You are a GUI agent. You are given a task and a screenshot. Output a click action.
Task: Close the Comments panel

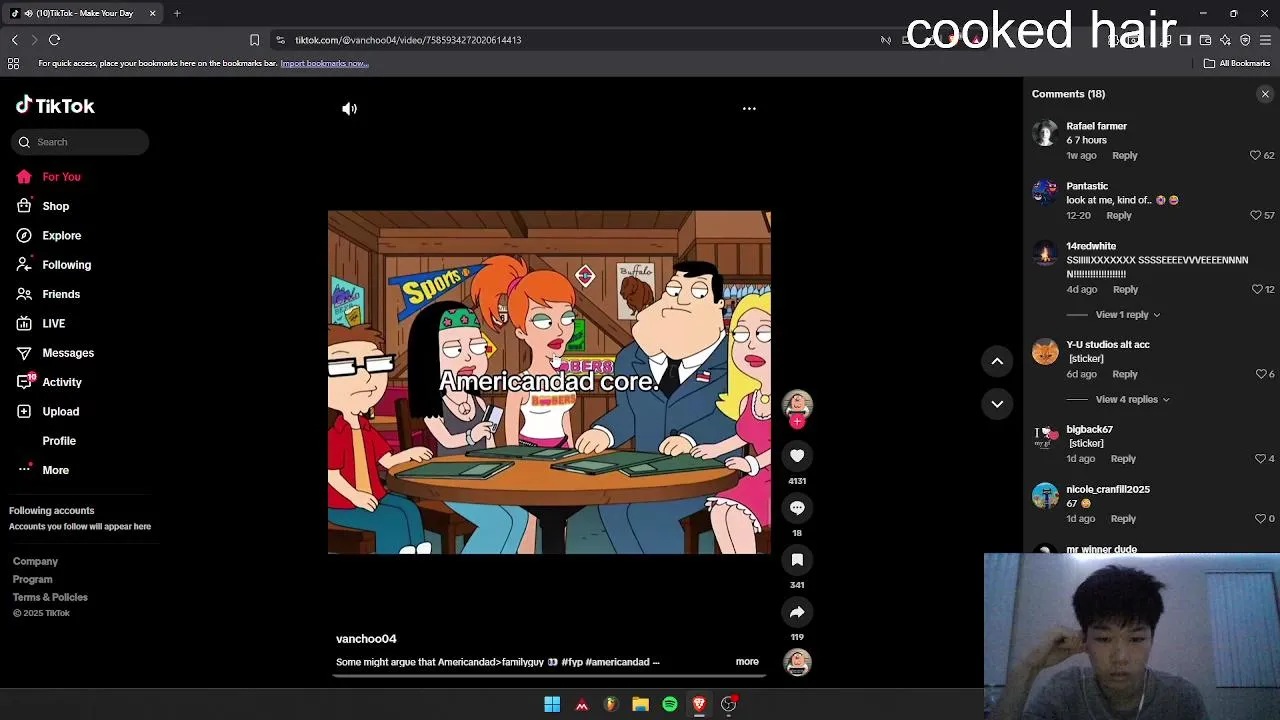(1265, 94)
